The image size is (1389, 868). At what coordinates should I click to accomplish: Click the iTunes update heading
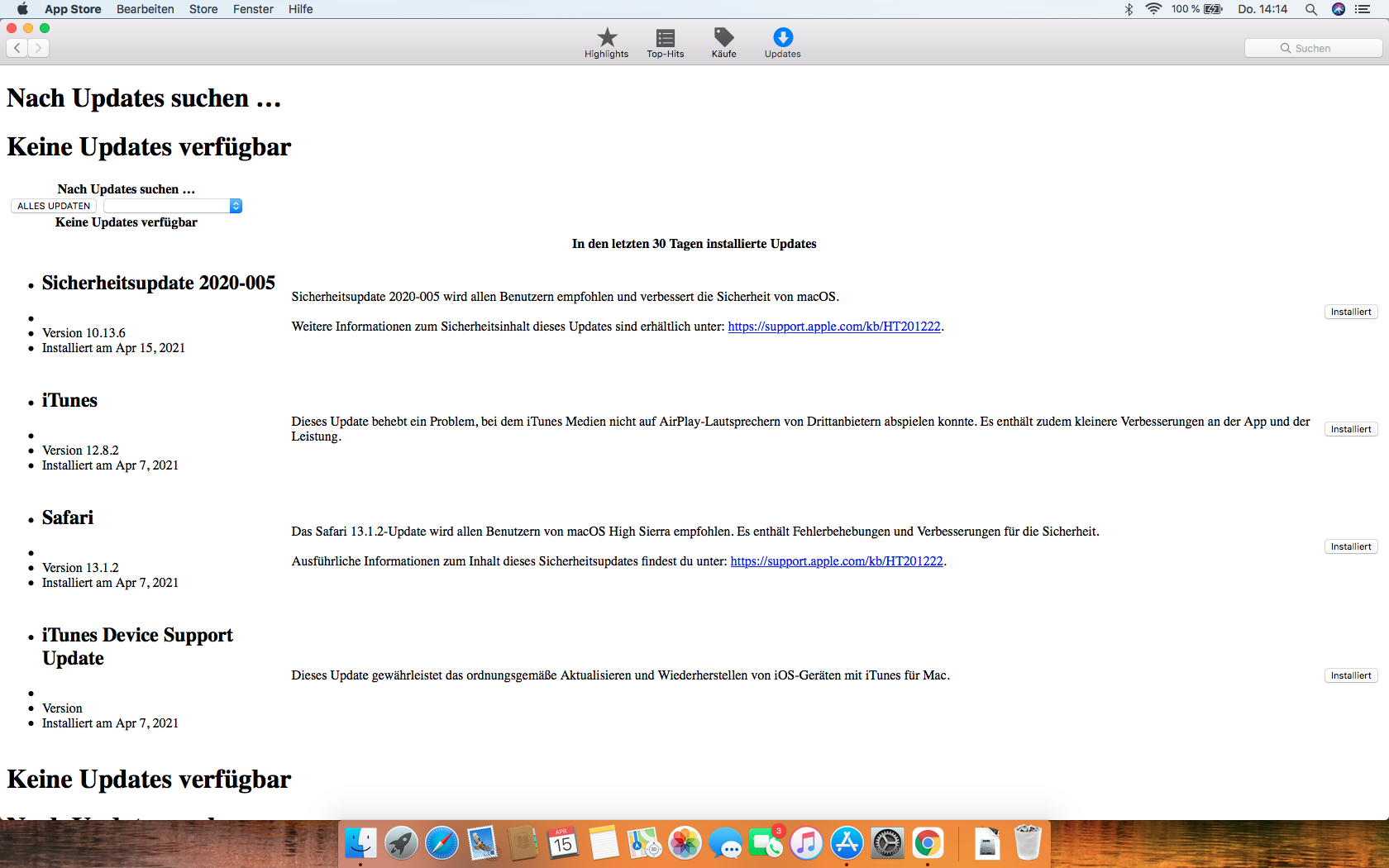click(69, 400)
